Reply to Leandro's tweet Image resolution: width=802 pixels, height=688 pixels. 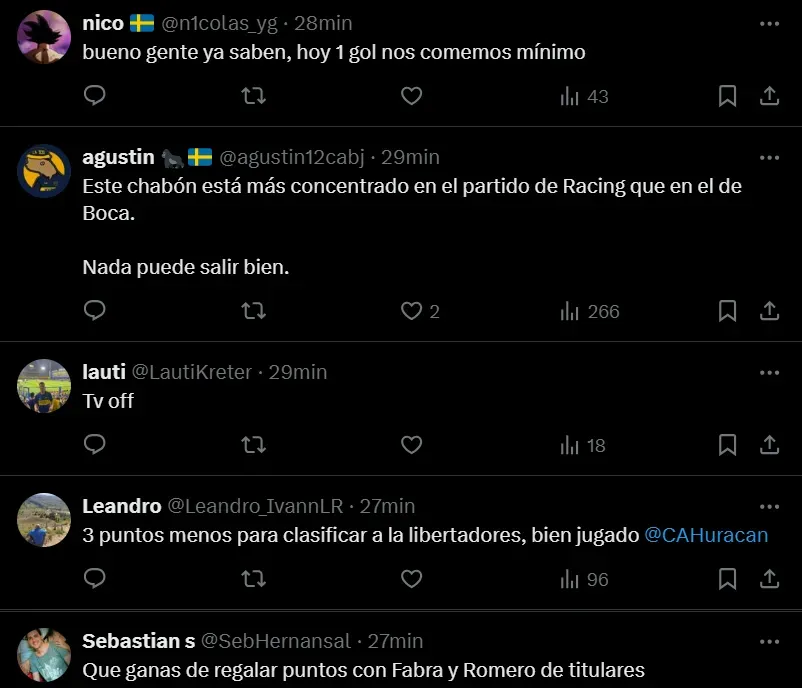point(95,579)
